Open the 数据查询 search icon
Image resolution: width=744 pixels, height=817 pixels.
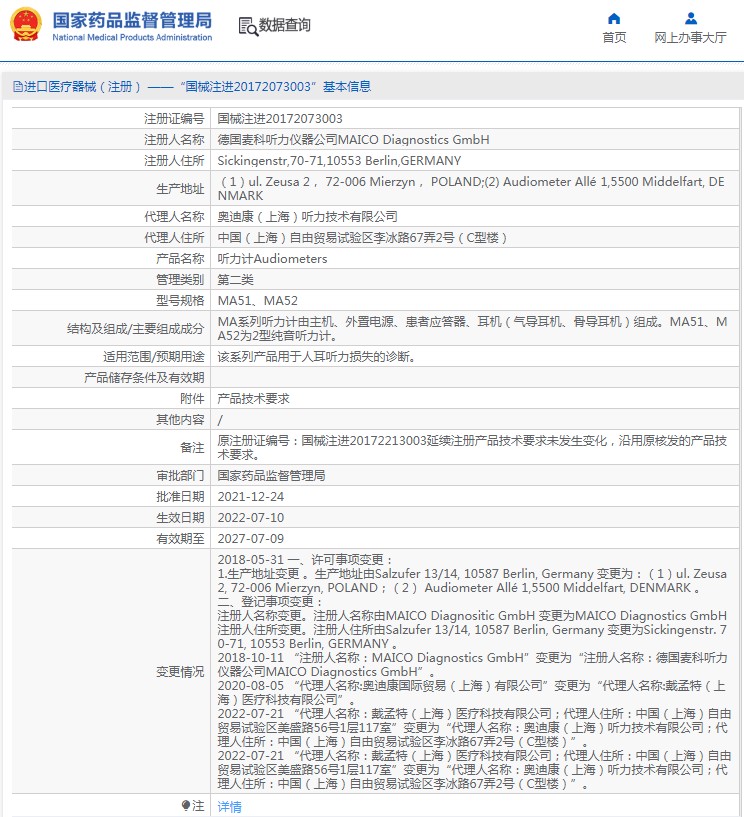coord(248,26)
